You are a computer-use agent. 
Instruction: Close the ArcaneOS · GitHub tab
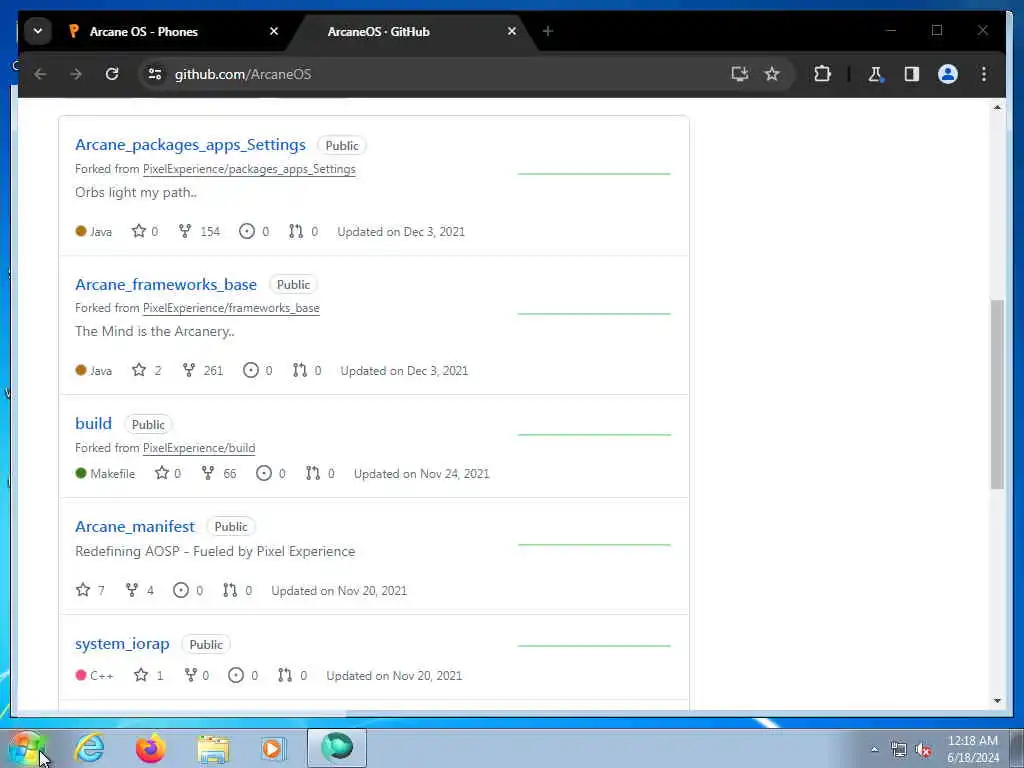pos(512,31)
